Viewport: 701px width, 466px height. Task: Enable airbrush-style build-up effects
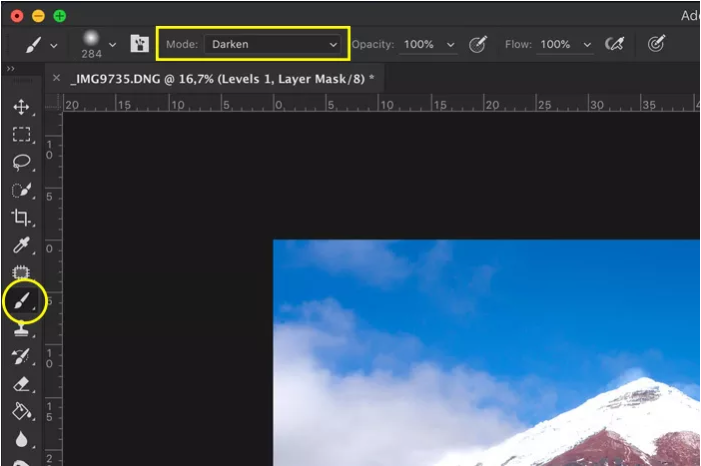tap(614, 44)
